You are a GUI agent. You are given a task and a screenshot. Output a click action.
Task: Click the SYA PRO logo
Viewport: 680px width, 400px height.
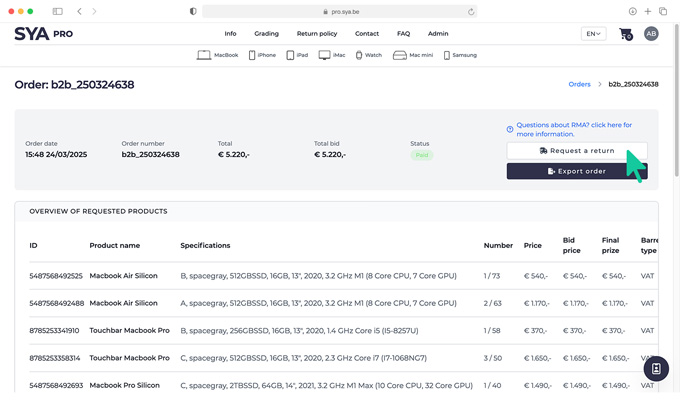[x=43, y=34]
